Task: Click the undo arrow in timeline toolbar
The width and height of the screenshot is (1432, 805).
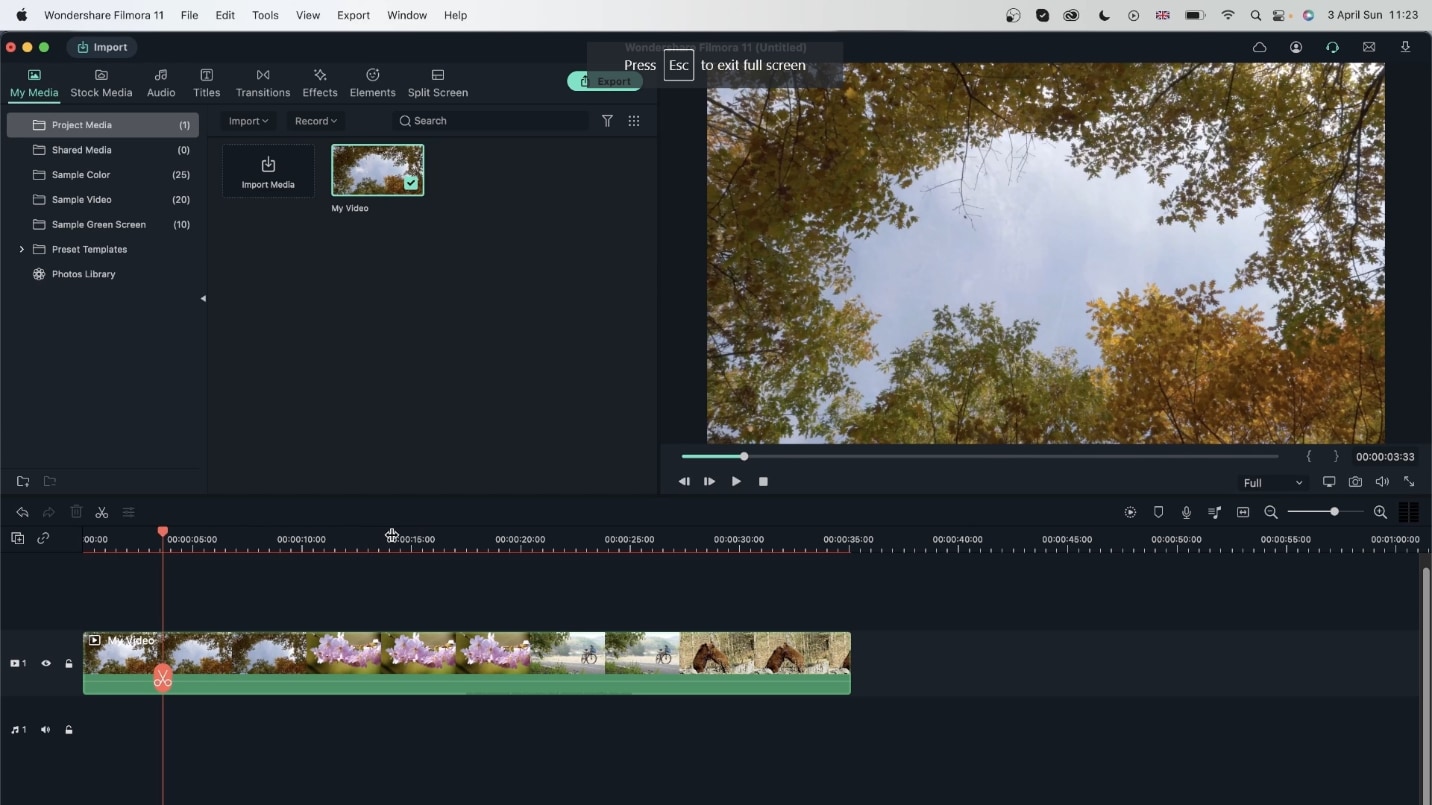Action: [x=22, y=512]
